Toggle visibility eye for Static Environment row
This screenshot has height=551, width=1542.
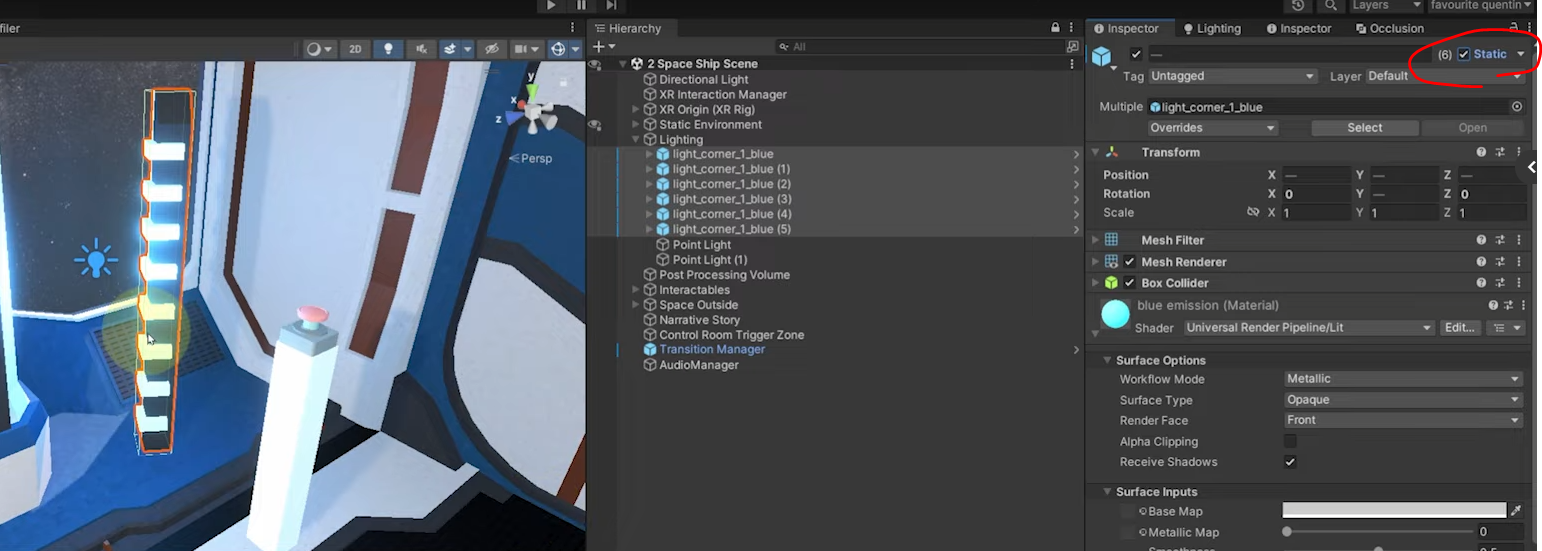coord(596,125)
